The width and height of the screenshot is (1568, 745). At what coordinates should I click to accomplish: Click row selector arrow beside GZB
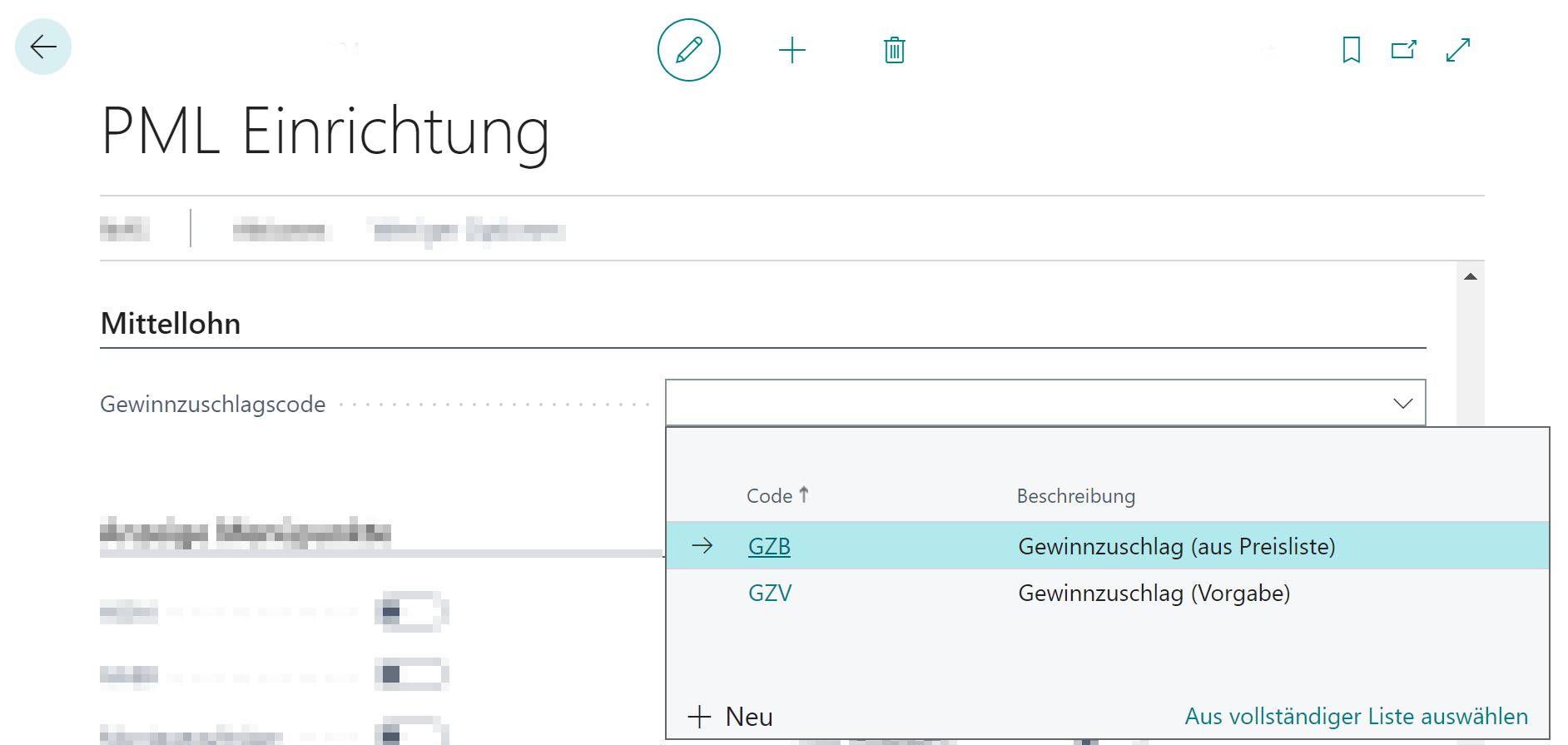pos(702,546)
